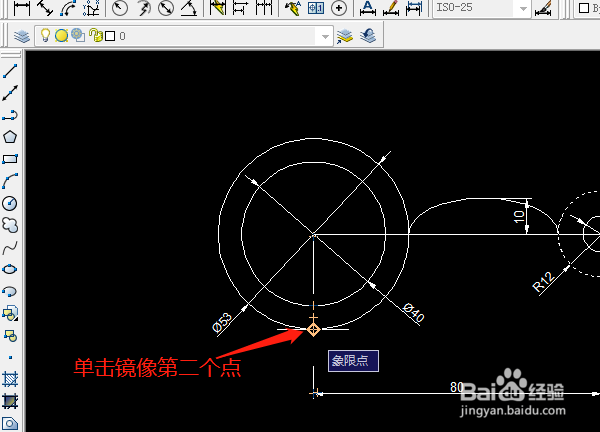Select the Dimension Edit tool
Screen dimensions: 600x432
click(367, 8)
